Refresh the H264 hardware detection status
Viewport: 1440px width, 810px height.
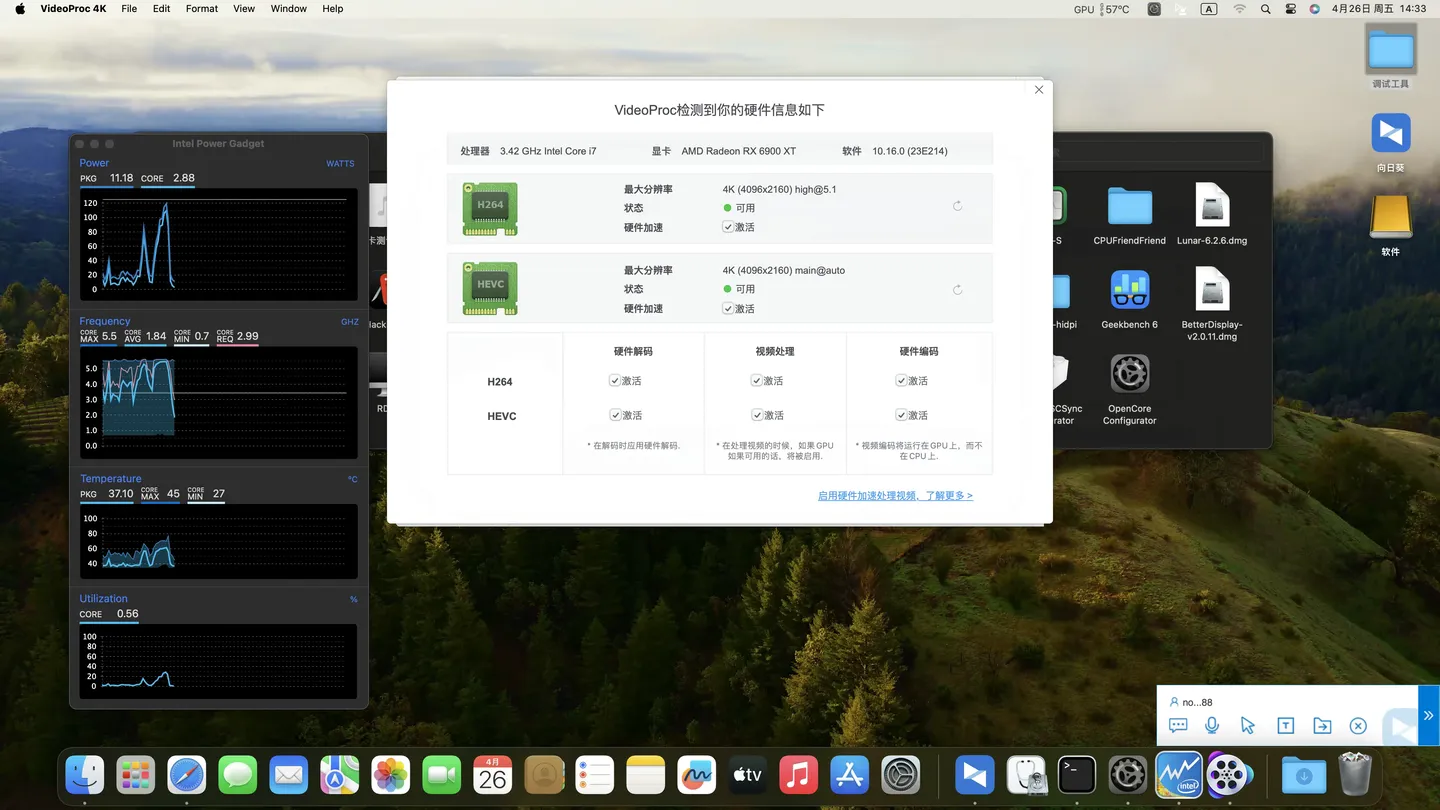957,205
